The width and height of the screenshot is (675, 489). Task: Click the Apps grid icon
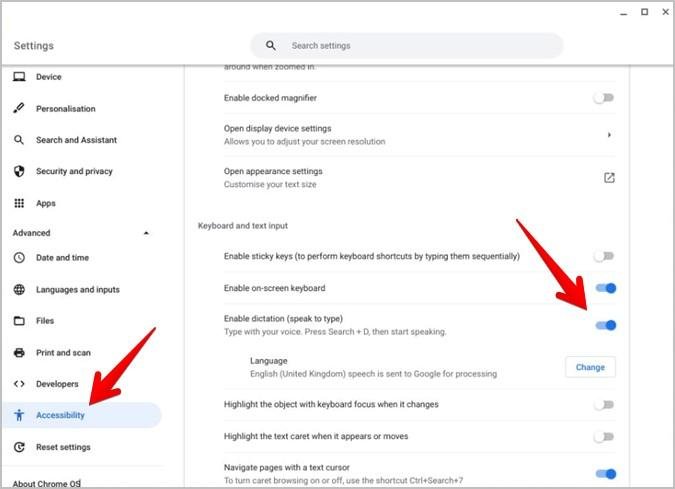19,203
